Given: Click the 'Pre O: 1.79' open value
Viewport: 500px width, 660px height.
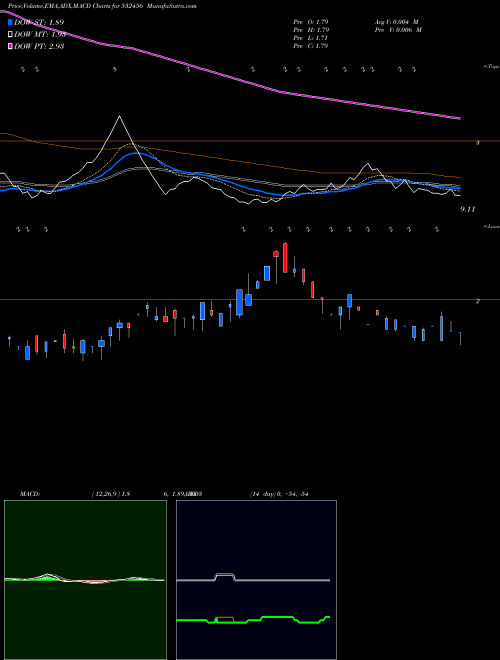Looking at the screenshot, I should pos(311,22).
